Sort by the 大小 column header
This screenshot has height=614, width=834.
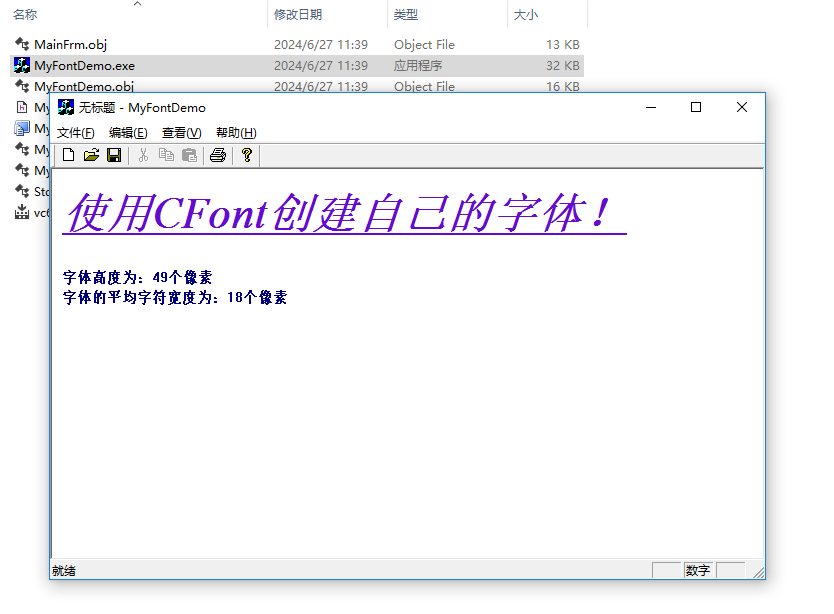[526, 15]
